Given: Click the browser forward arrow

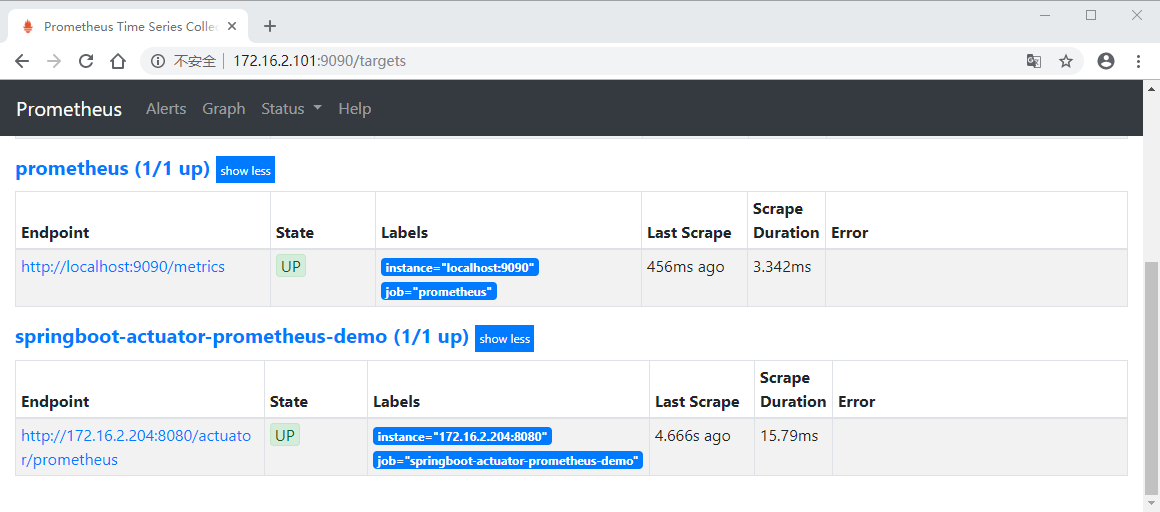Looking at the screenshot, I should pyautogui.click(x=54, y=61).
